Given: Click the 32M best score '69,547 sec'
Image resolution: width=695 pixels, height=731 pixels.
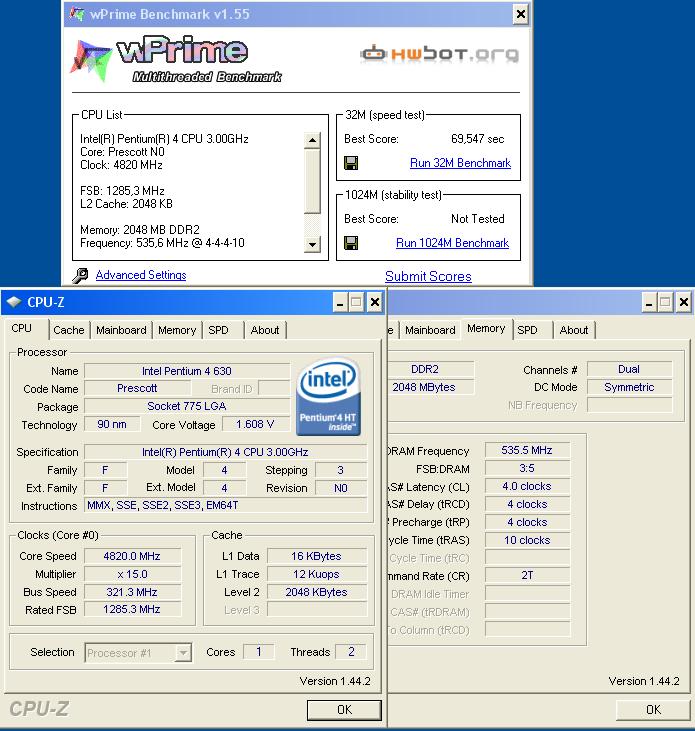Looking at the screenshot, I should [x=477, y=139].
